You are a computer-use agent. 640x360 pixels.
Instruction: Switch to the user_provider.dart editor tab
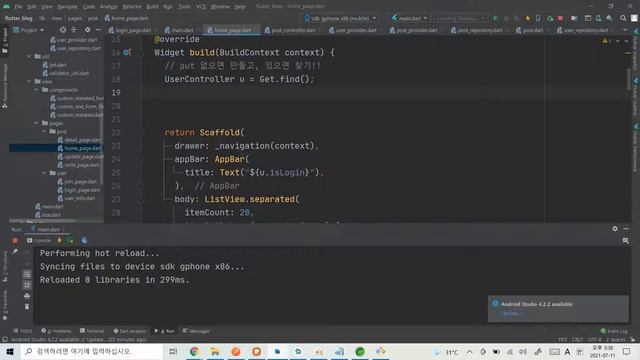point(354,30)
